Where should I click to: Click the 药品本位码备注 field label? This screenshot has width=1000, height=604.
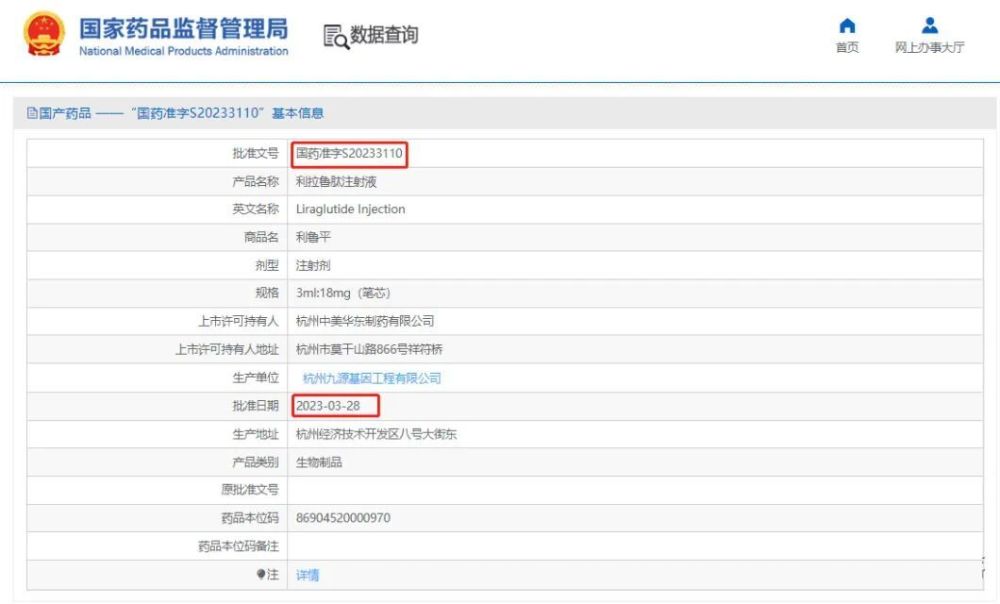(x=239, y=546)
